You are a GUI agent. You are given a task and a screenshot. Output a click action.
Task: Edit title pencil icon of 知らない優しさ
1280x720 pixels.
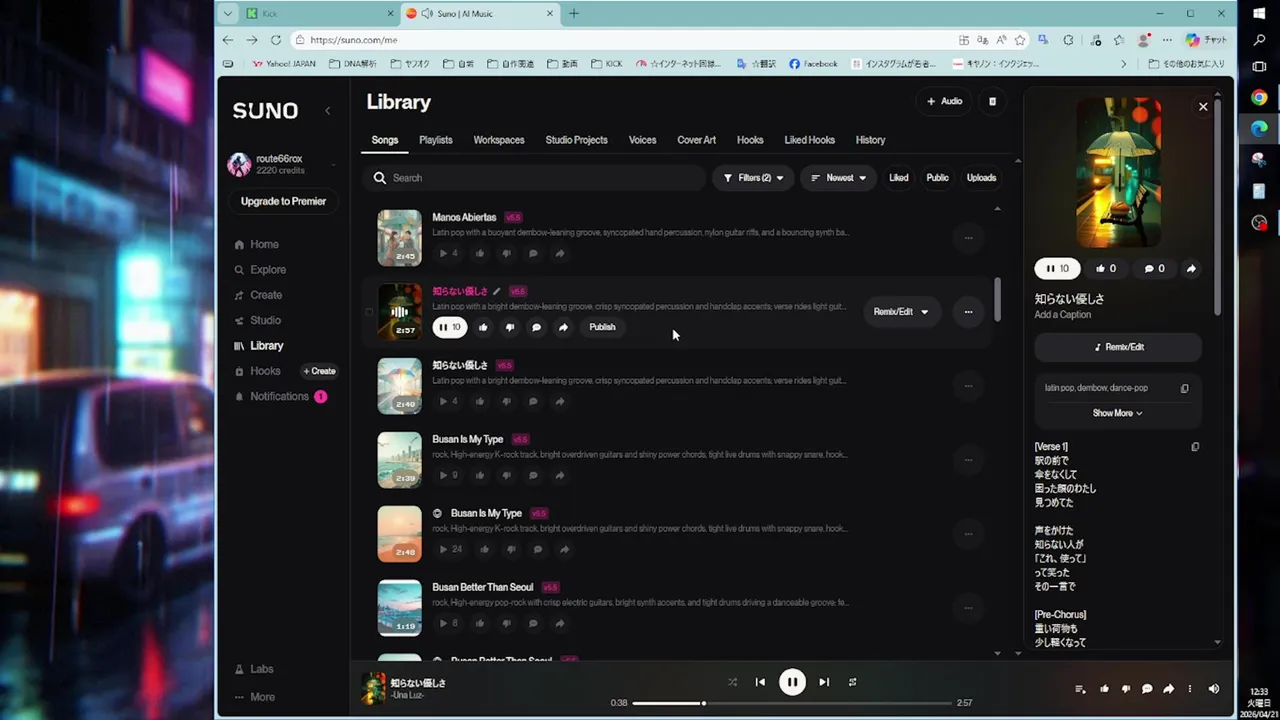[x=496, y=291]
